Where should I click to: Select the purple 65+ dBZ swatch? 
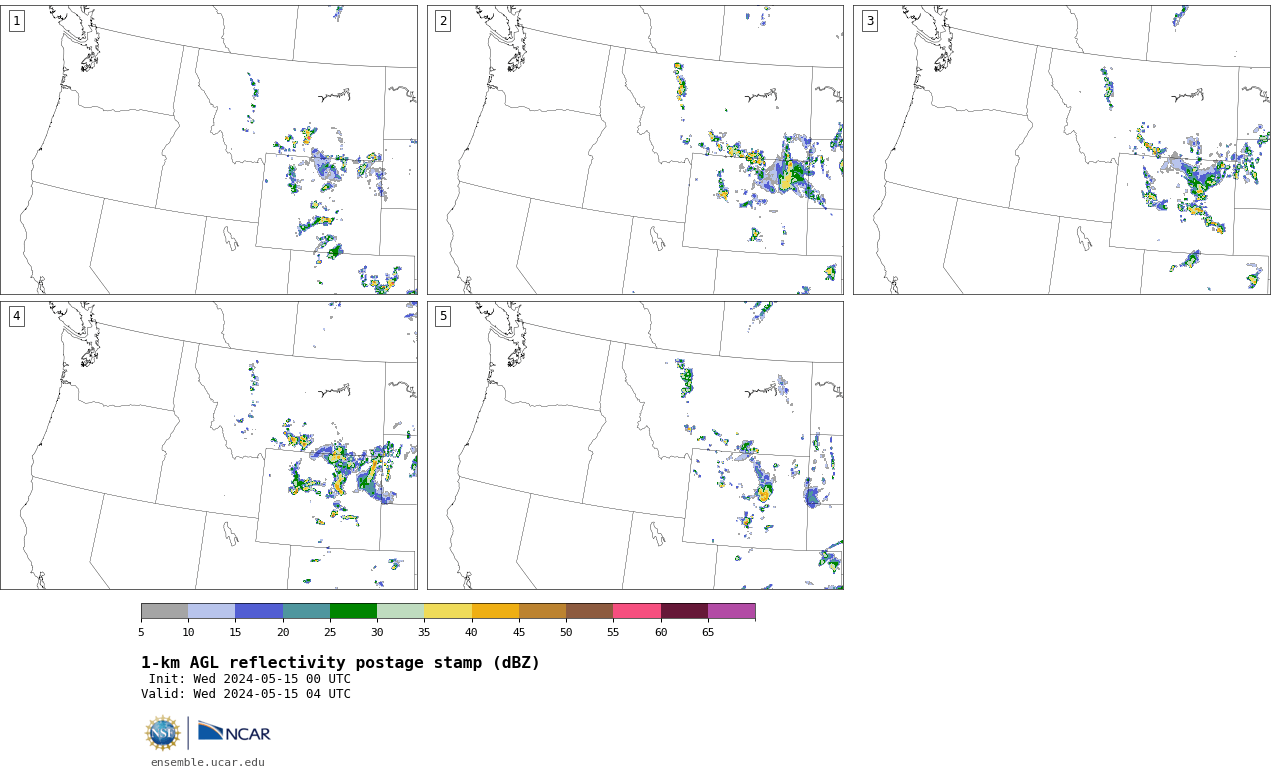731,611
